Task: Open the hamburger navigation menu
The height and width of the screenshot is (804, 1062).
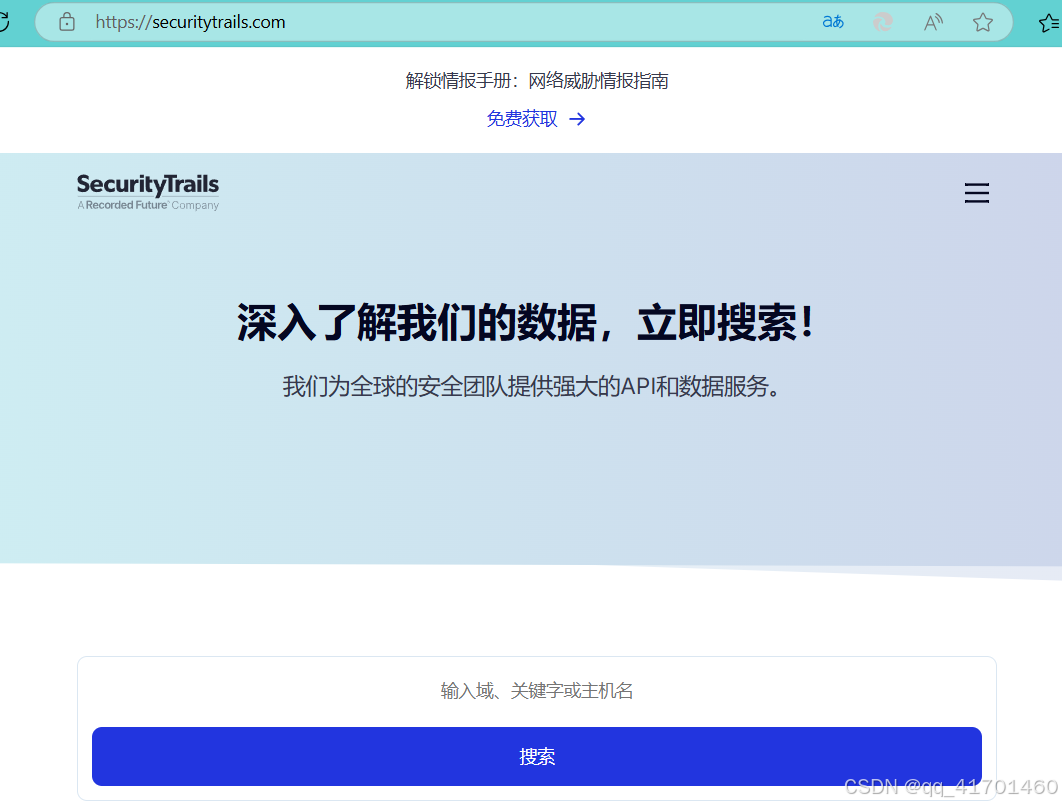Action: (976, 193)
